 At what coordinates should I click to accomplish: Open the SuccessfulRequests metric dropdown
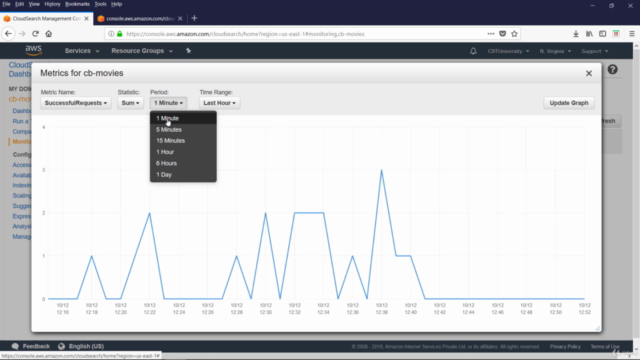pyautogui.click(x=76, y=103)
